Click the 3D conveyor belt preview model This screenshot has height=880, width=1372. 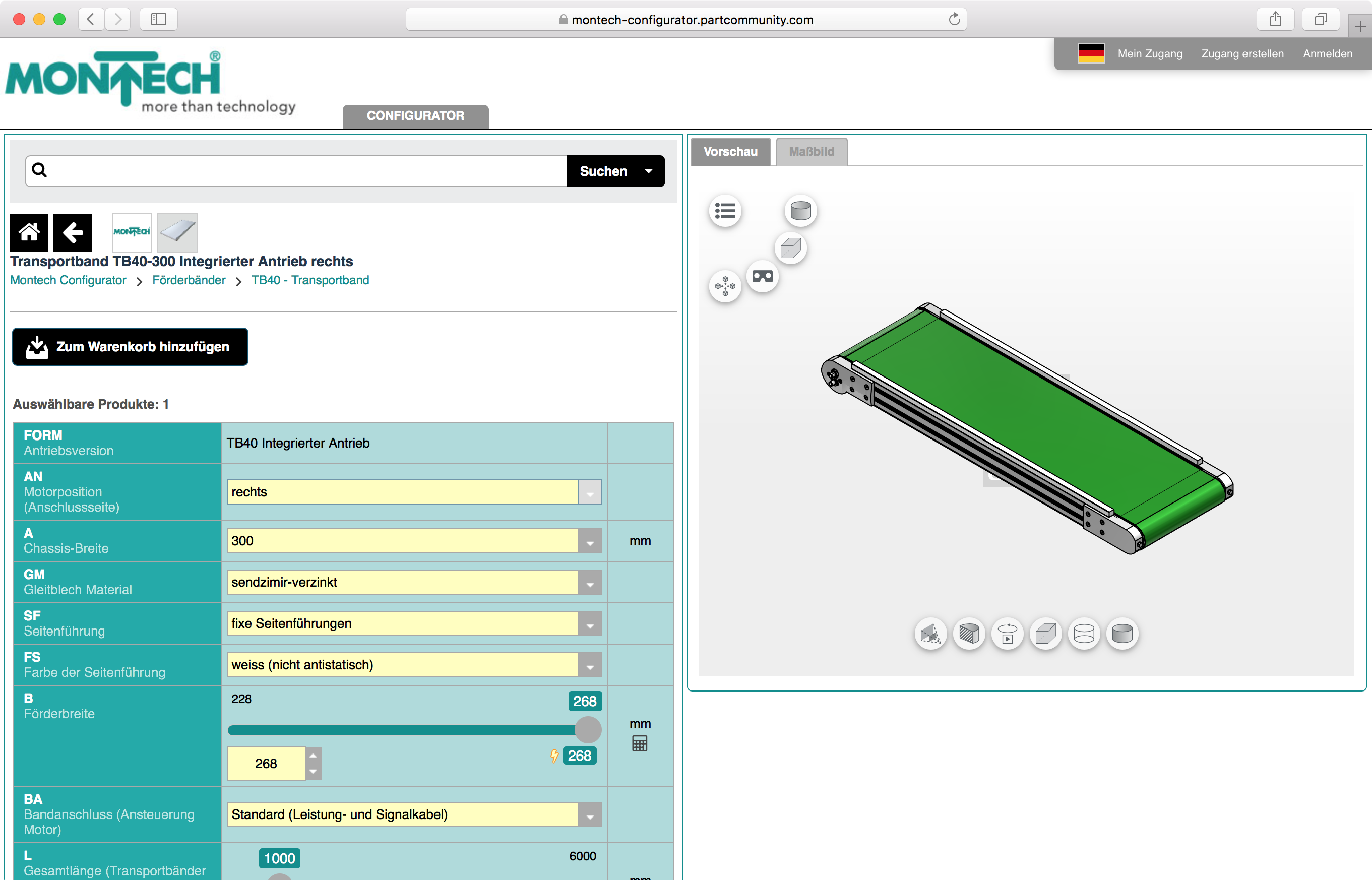pyautogui.click(x=1027, y=428)
